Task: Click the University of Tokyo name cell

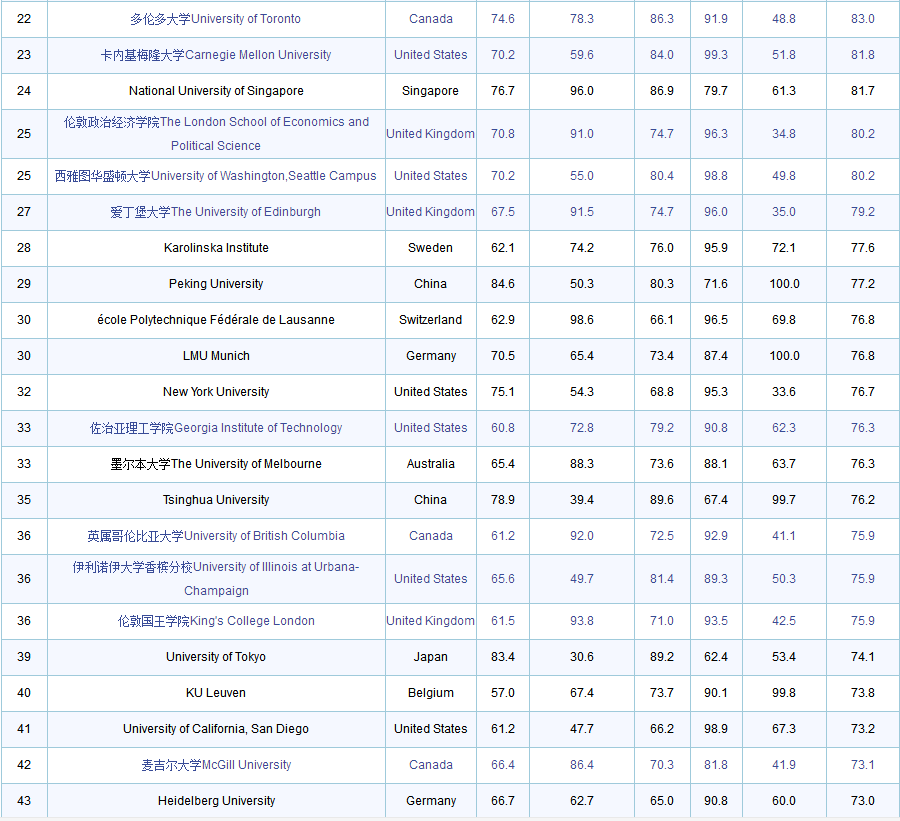Action: (x=215, y=657)
